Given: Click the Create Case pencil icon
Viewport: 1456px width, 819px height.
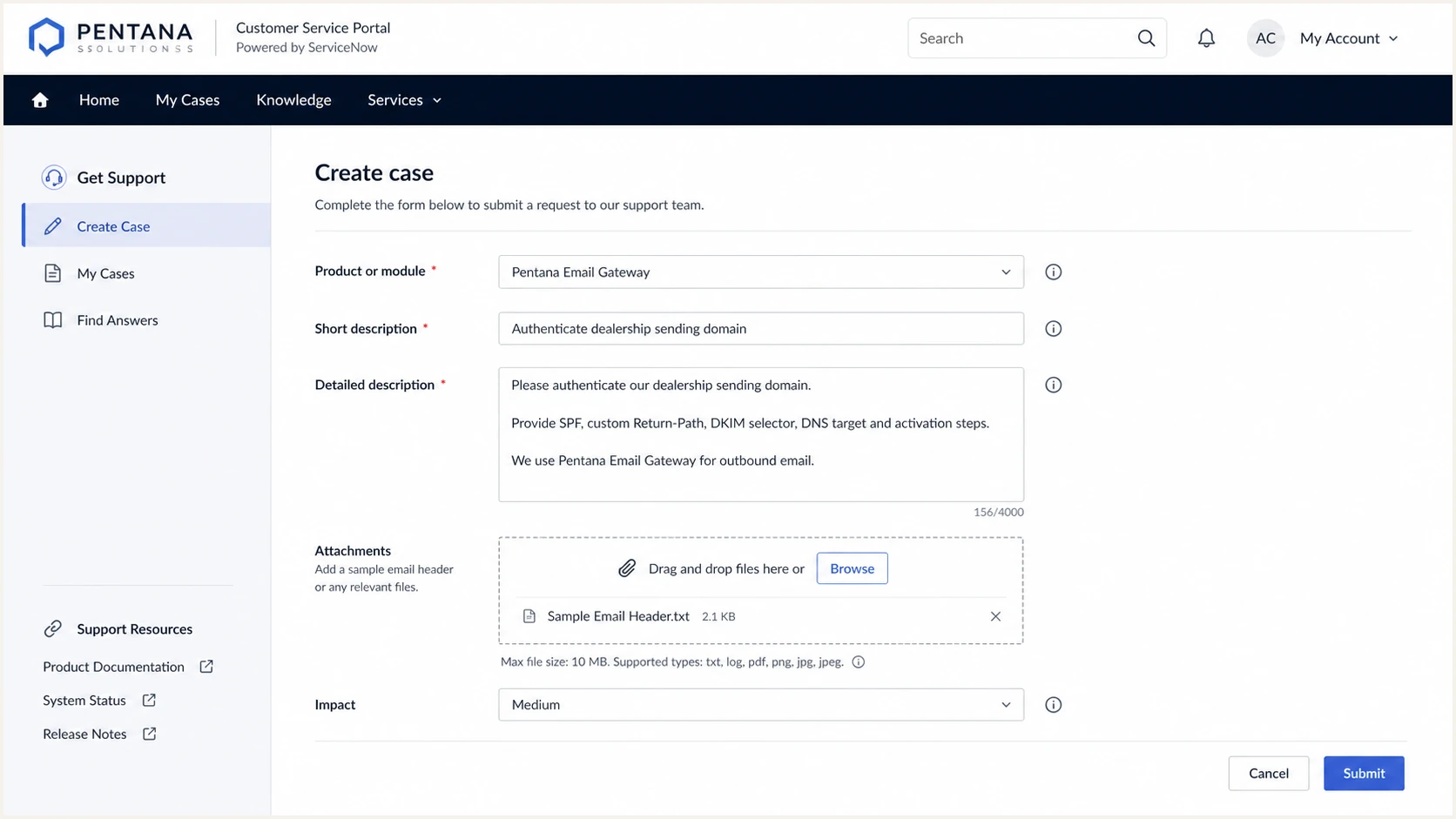Looking at the screenshot, I should (x=53, y=226).
